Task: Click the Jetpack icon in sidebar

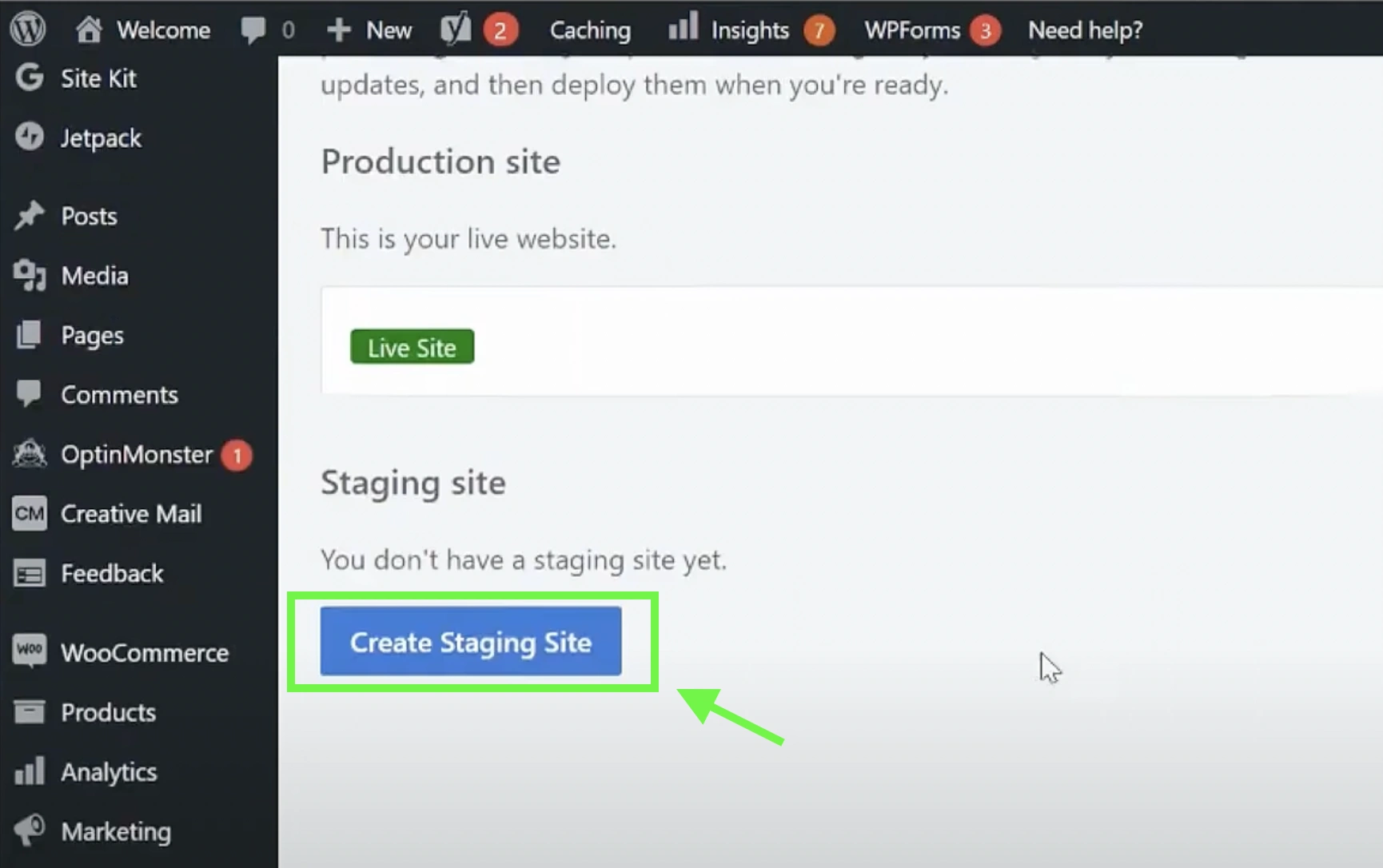Action: click(x=30, y=137)
